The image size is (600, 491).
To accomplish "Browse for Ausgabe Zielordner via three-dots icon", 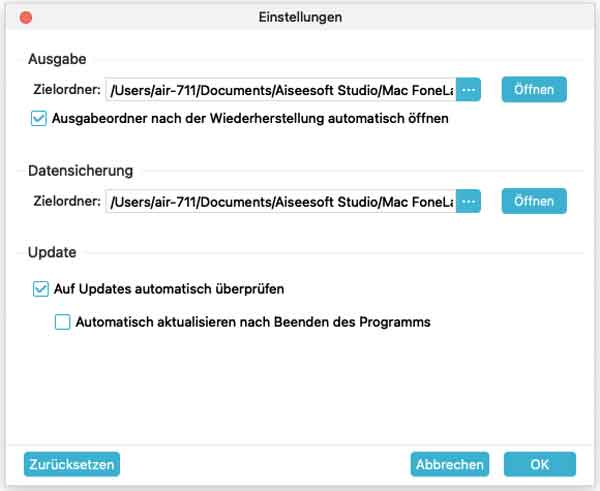I will tap(468, 90).
